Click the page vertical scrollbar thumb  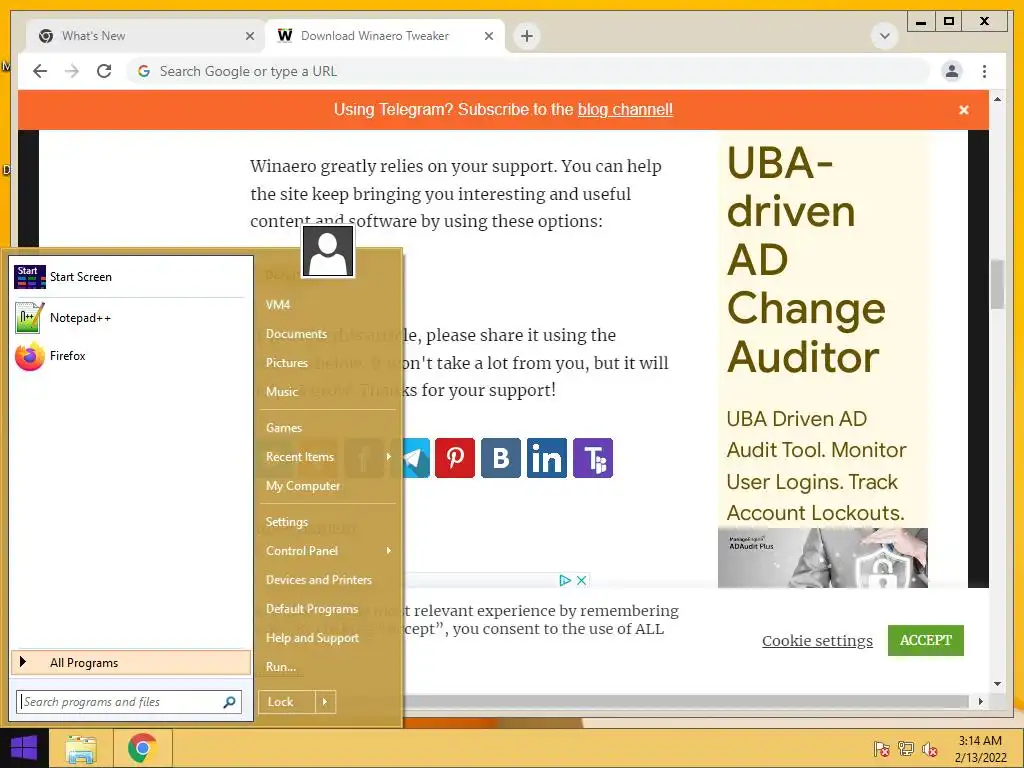click(997, 285)
